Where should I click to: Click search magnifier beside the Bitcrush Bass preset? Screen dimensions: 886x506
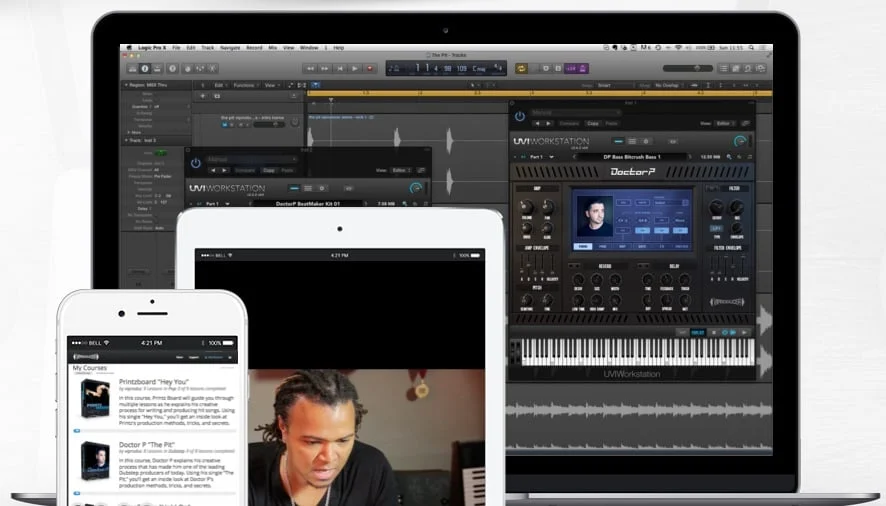729,157
